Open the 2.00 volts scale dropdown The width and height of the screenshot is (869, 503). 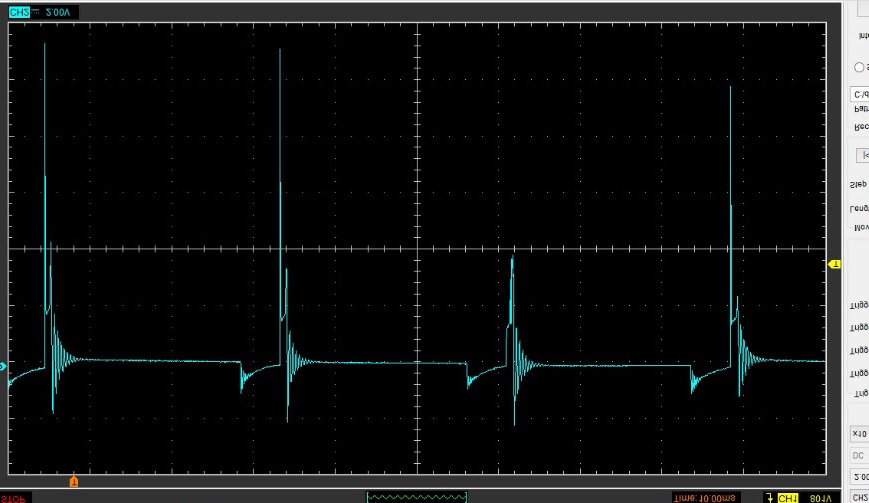click(859, 476)
